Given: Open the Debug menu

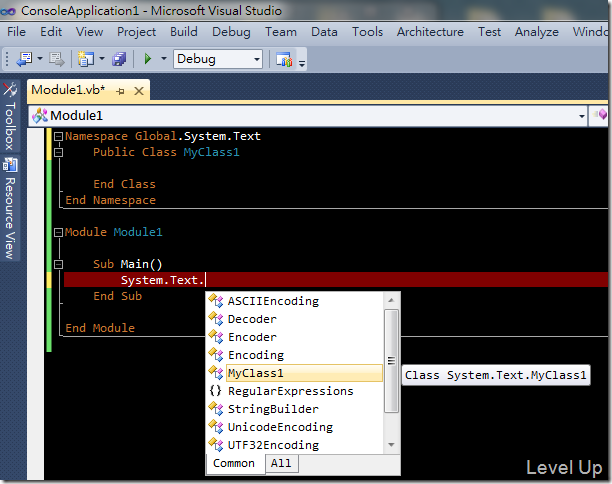Looking at the screenshot, I should click(231, 32).
